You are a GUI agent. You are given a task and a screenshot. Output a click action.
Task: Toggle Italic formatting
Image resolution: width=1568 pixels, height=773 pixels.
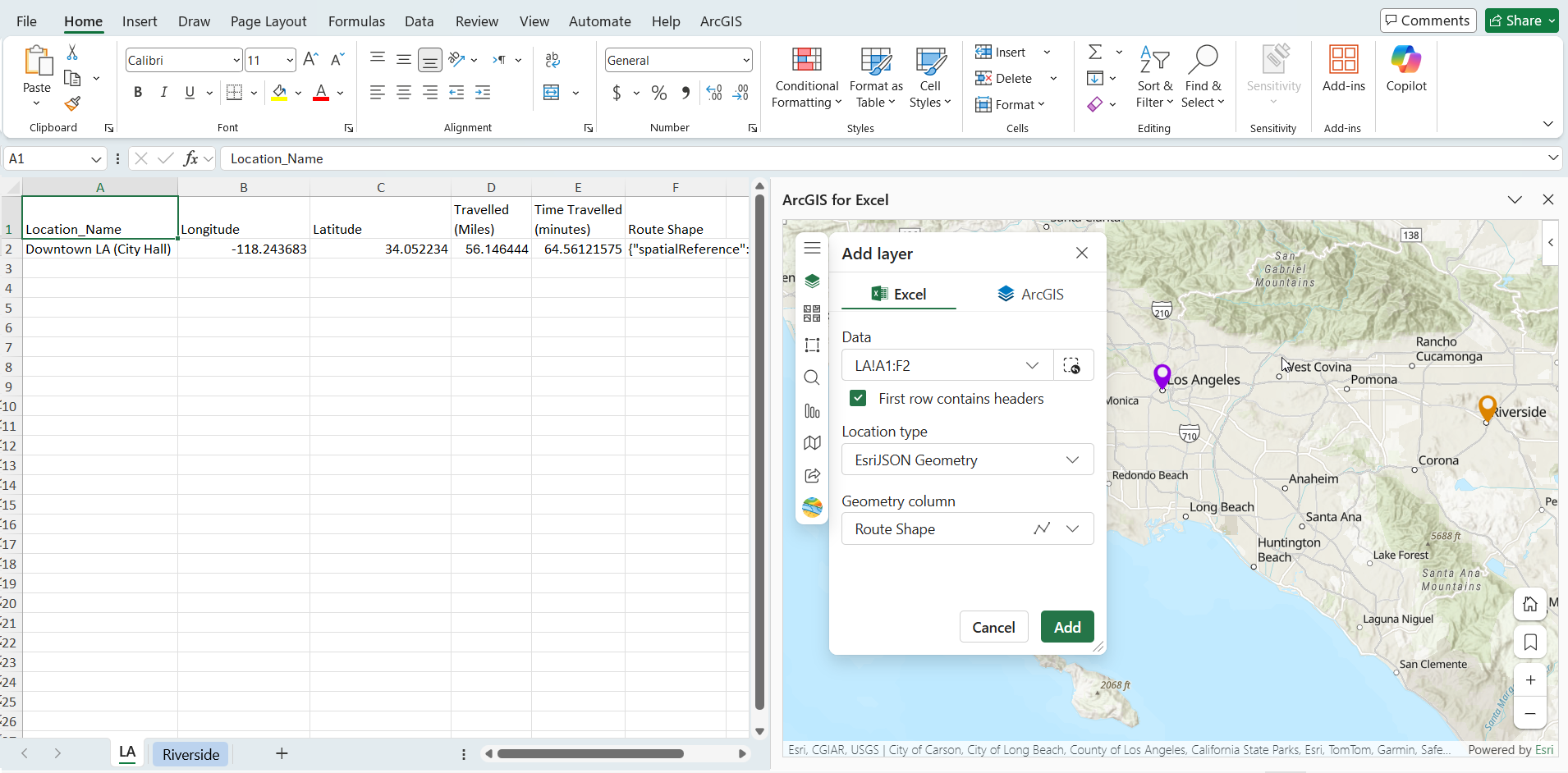point(164,93)
